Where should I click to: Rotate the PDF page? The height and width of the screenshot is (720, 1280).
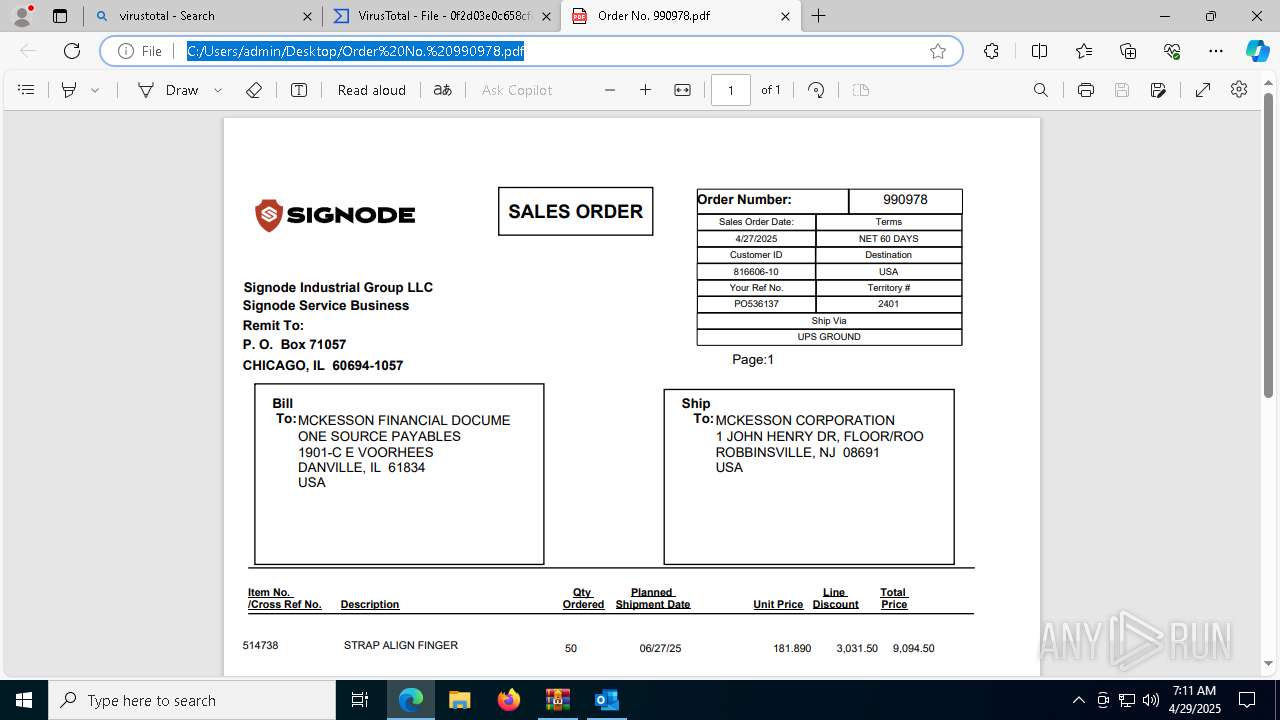pos(816,90)
